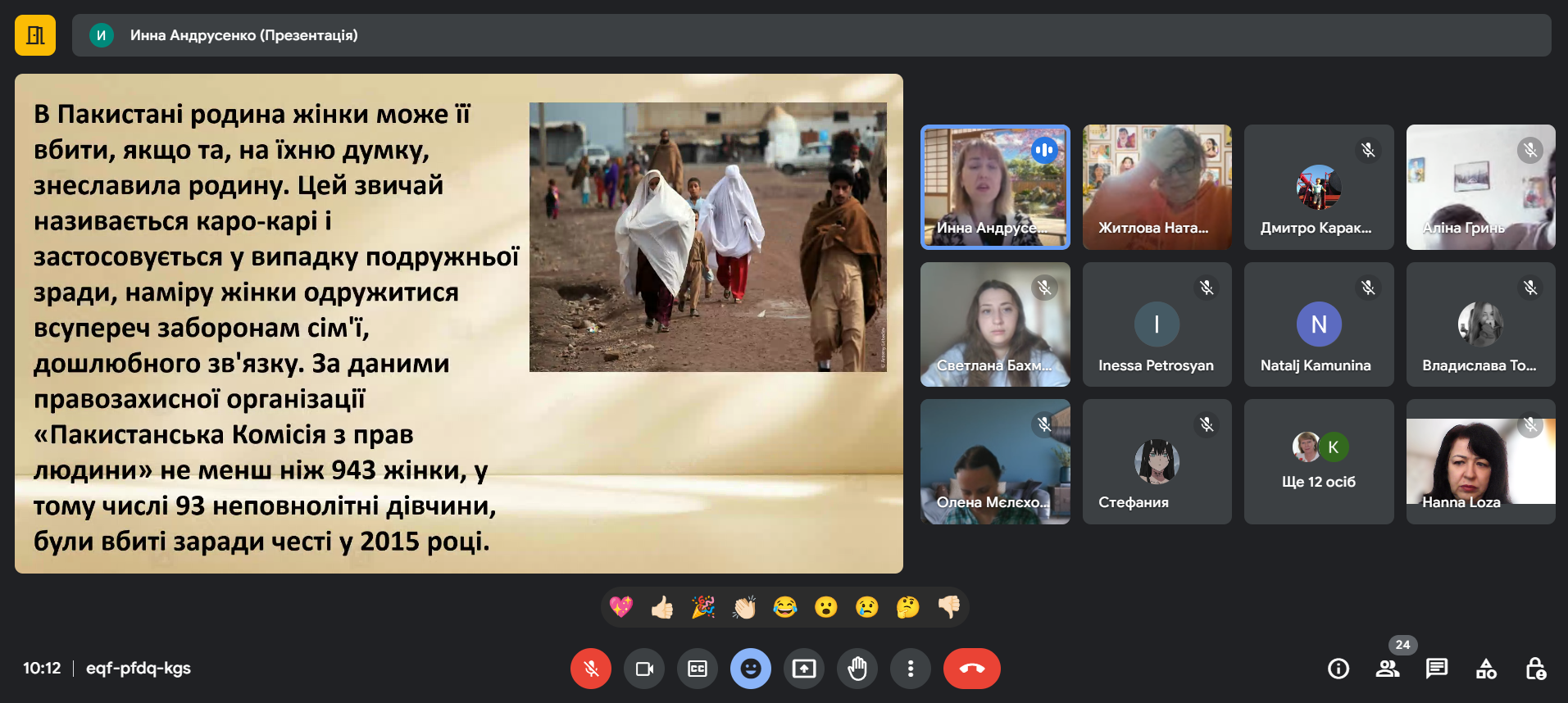
Task: Open the meeting details info icon
Action: [x=1338, y=669]
